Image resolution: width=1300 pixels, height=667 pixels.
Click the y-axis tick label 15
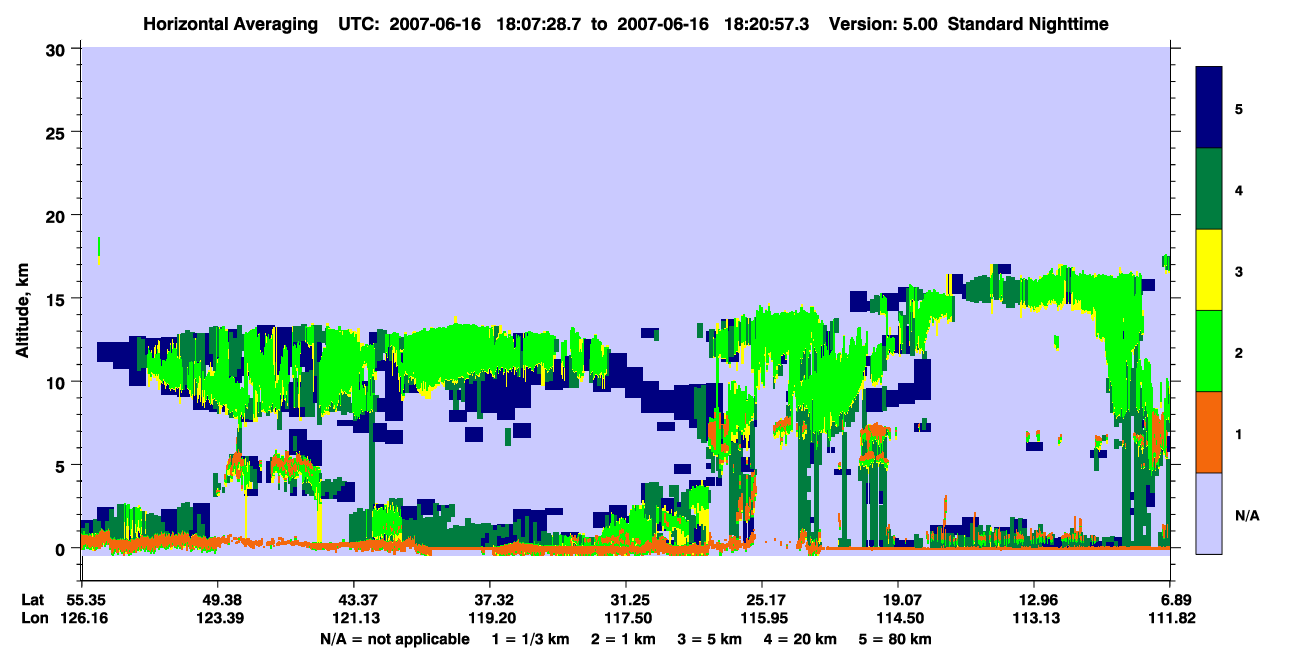coord(58,298)
